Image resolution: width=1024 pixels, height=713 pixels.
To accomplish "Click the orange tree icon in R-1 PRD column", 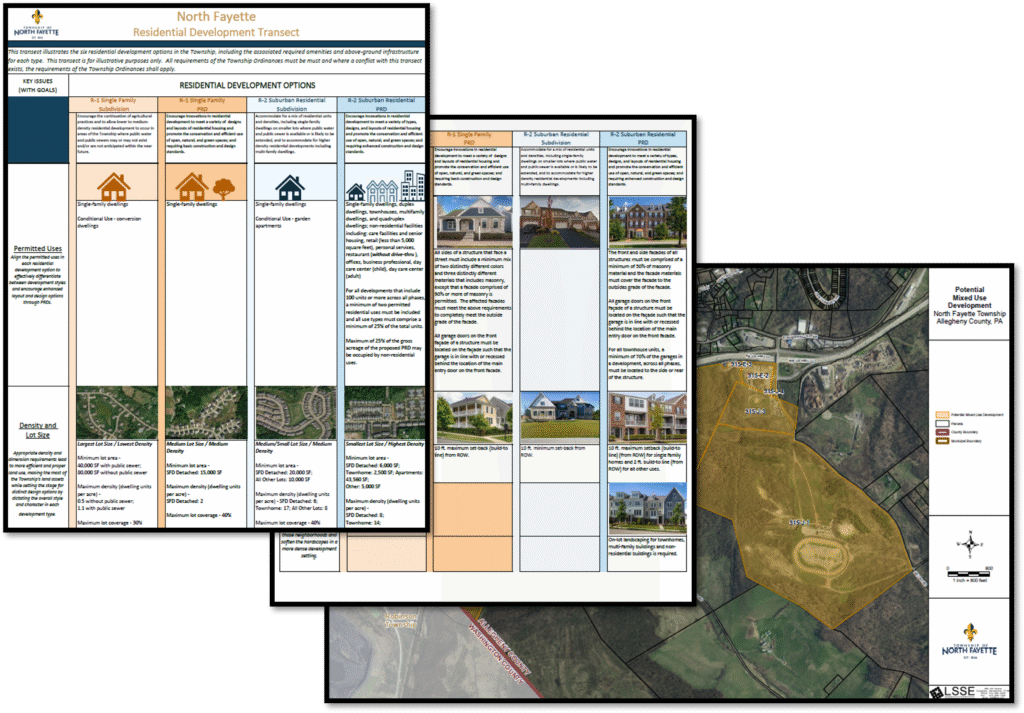I will [x=224, y=187].
